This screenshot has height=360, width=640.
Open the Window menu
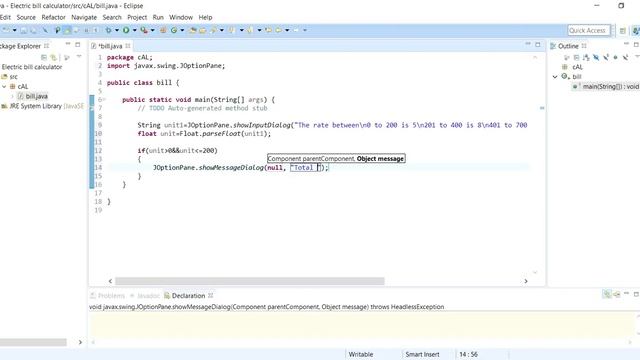coord(181,17)
